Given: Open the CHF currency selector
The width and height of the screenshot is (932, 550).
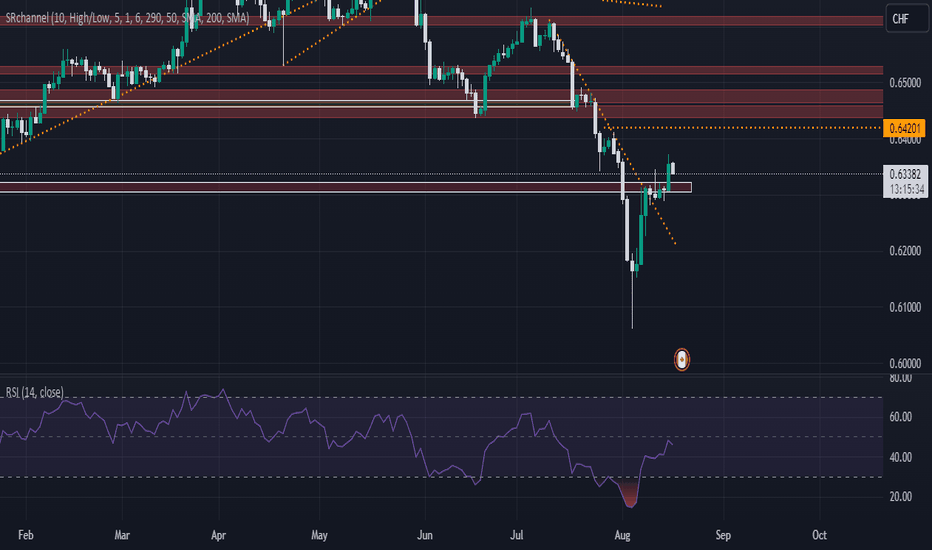Looking at the screenshot, I should pos(907,18).
